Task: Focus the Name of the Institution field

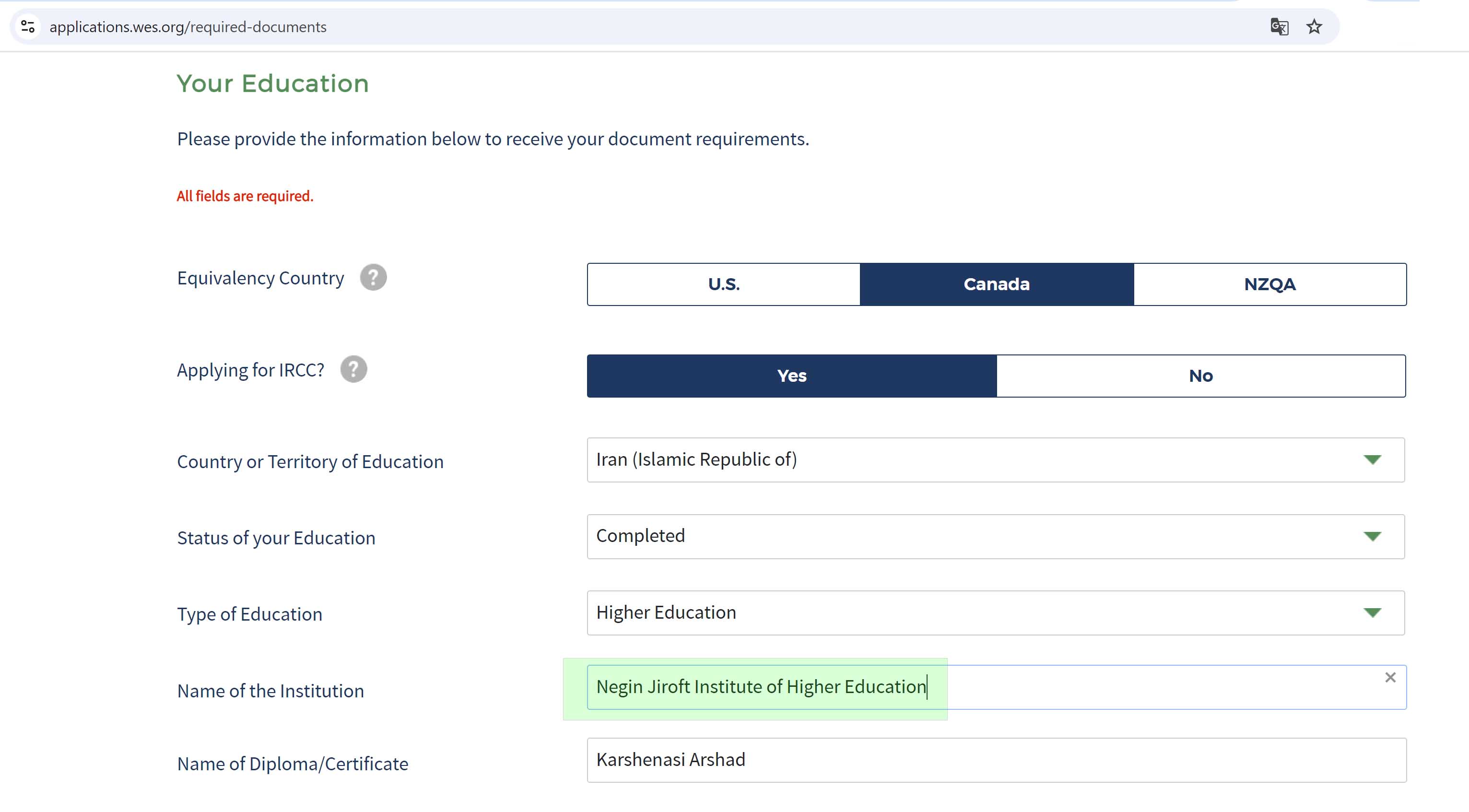Action: click(996, 687)
